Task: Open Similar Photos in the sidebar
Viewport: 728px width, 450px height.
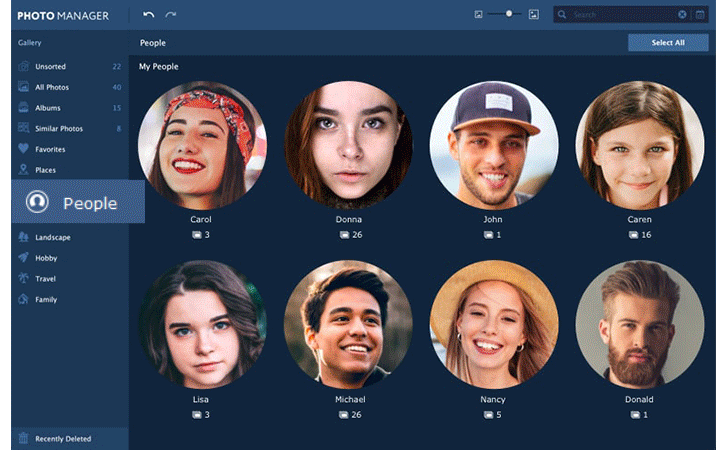Action: (x=70, y=129)
